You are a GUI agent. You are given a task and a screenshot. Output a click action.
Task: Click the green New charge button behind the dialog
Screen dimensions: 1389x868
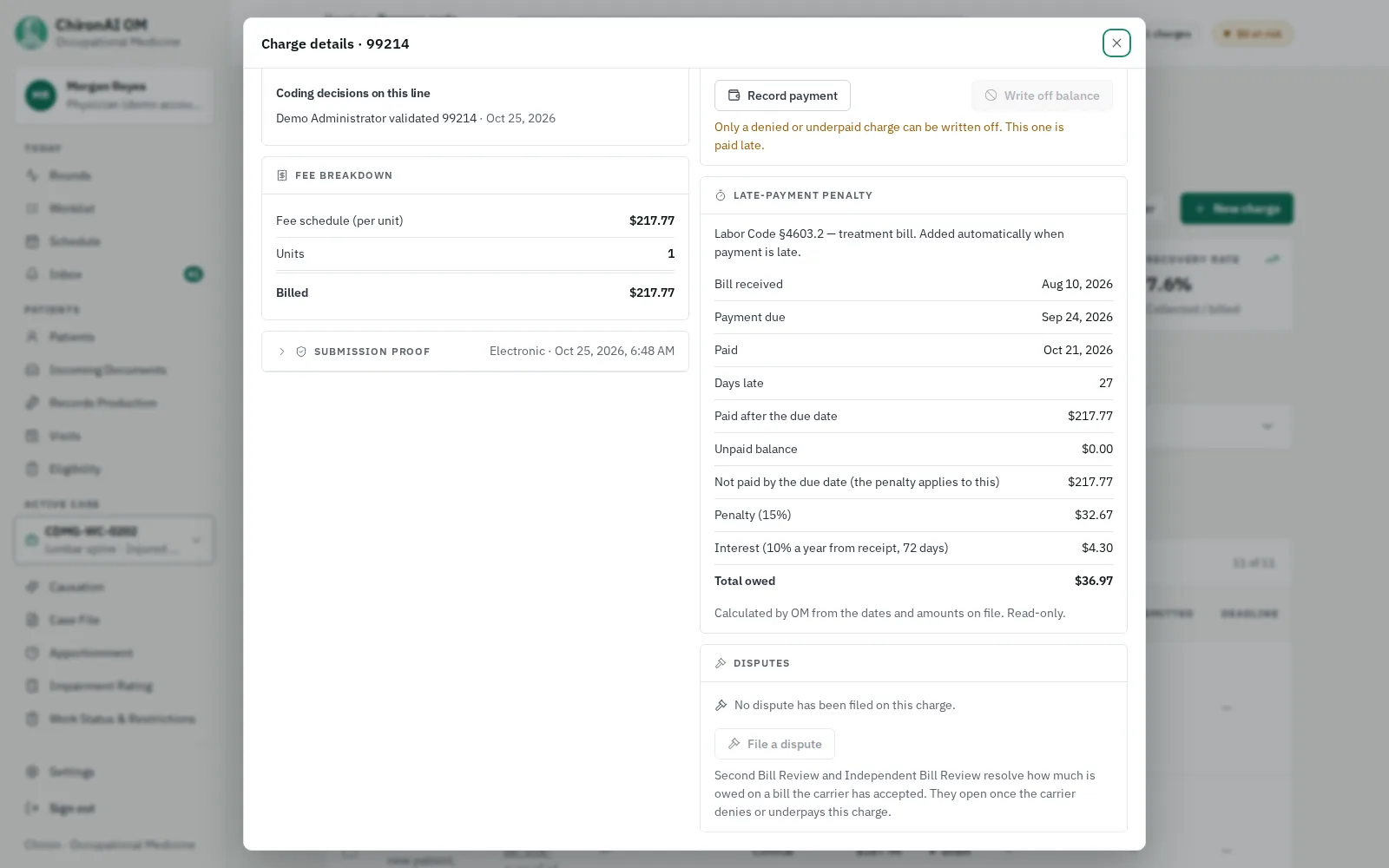point(1236,208)
